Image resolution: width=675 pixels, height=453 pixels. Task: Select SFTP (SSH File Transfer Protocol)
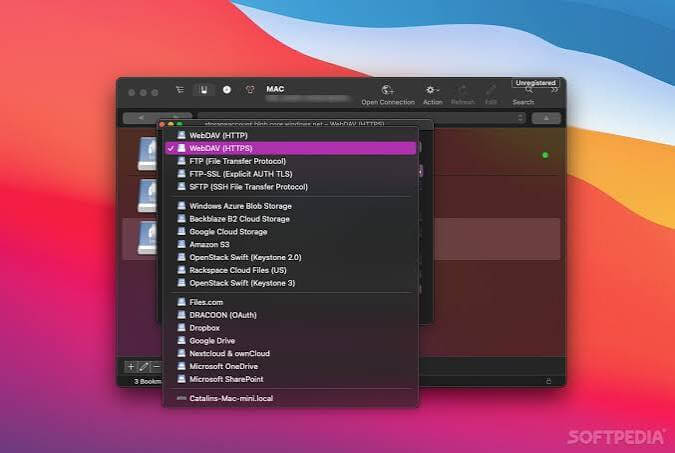pos(291,187)
